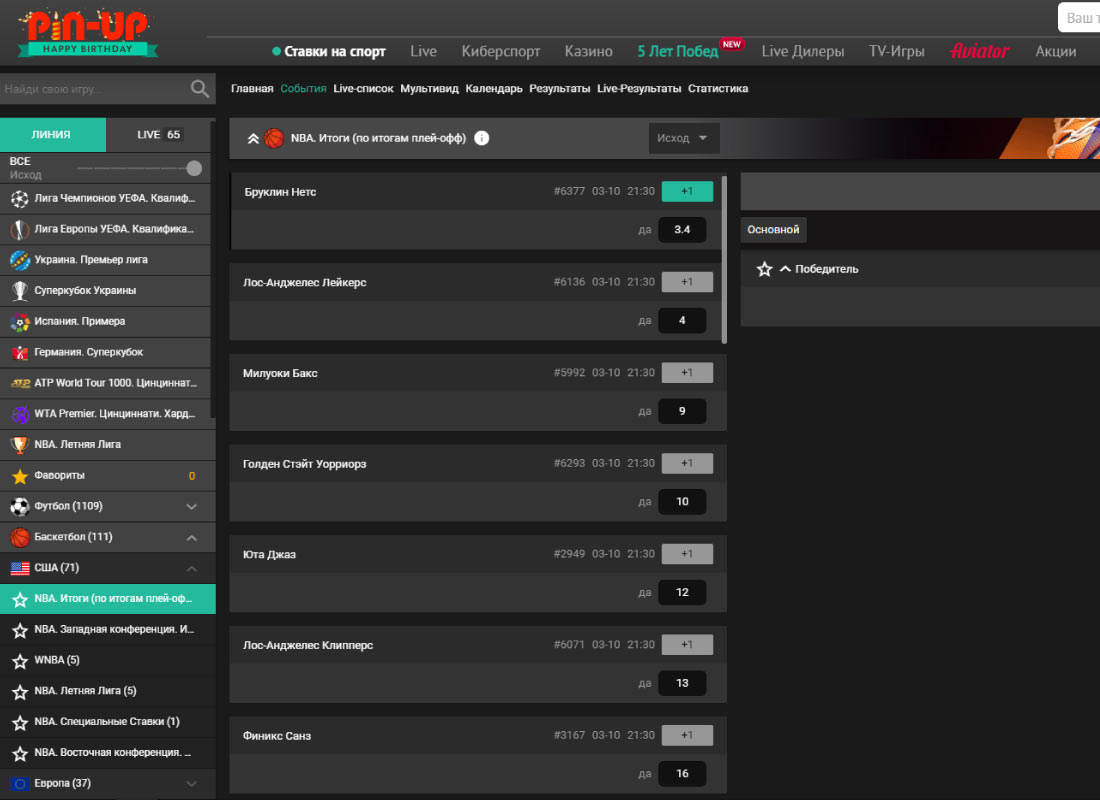Click the Pin-Up logo
Viewport: 1100px width, 800px height.
pyautogui.click(x=87, y=32)
